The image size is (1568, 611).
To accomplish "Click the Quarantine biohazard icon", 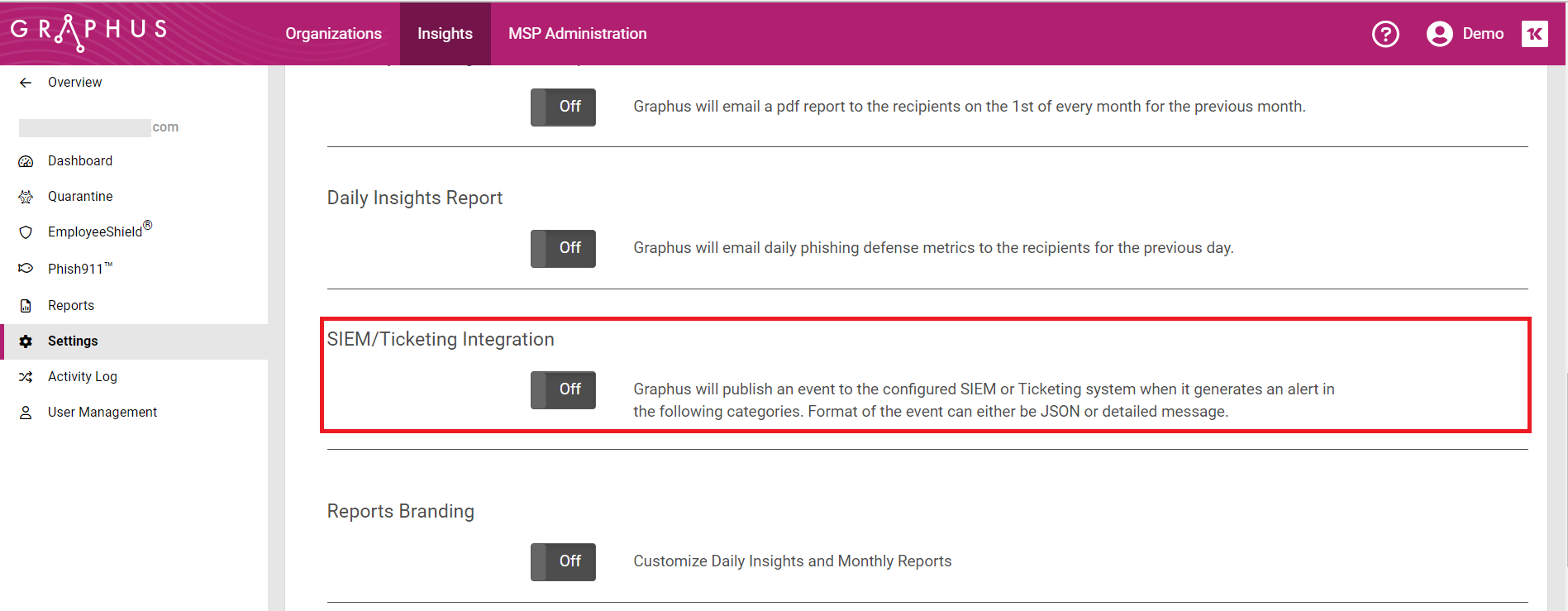I will pos(26,197).
